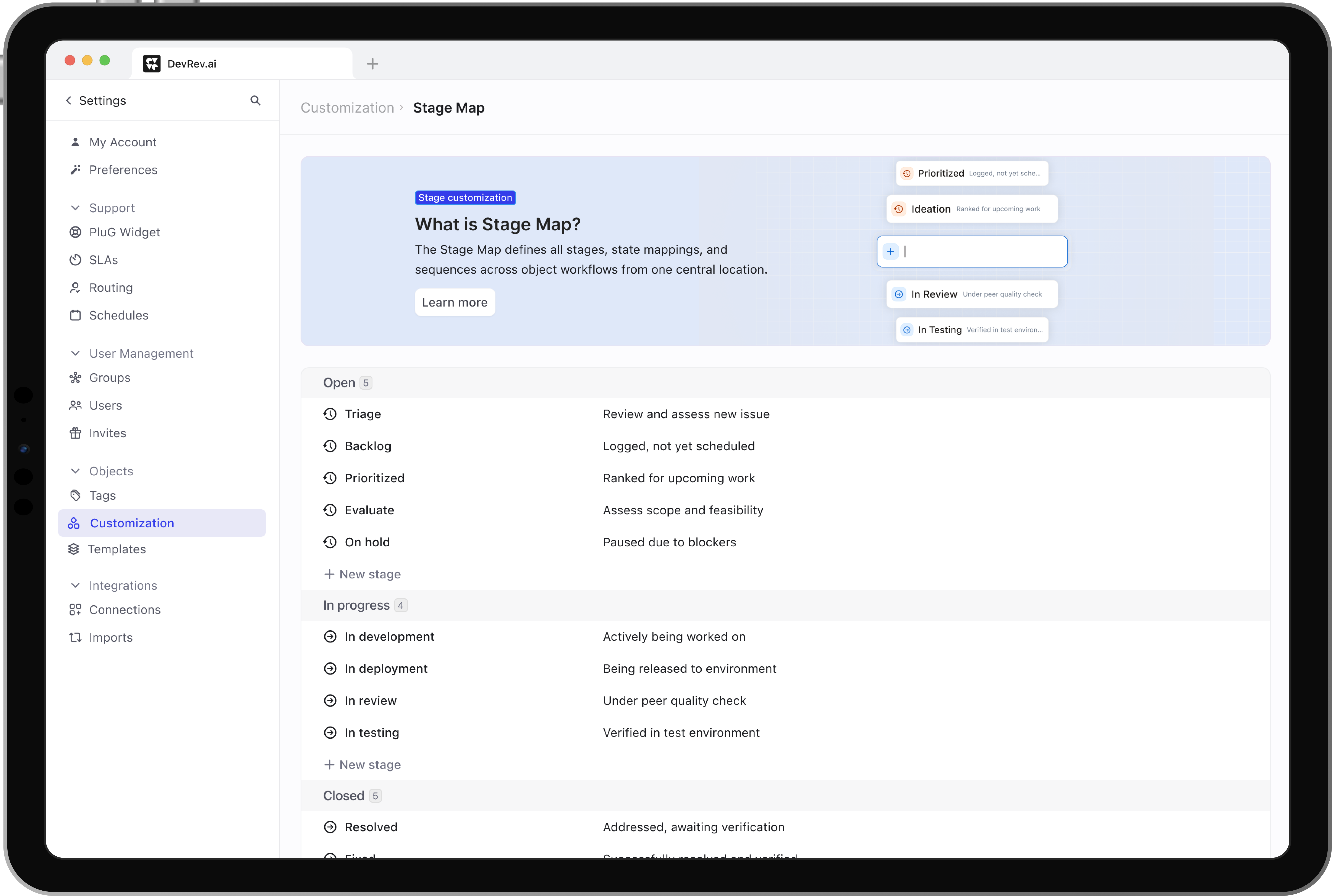Image resolution: width=1332 pixels, height=896 pixels.
Task: Click the My Account person icon
Action: (75, 142)
